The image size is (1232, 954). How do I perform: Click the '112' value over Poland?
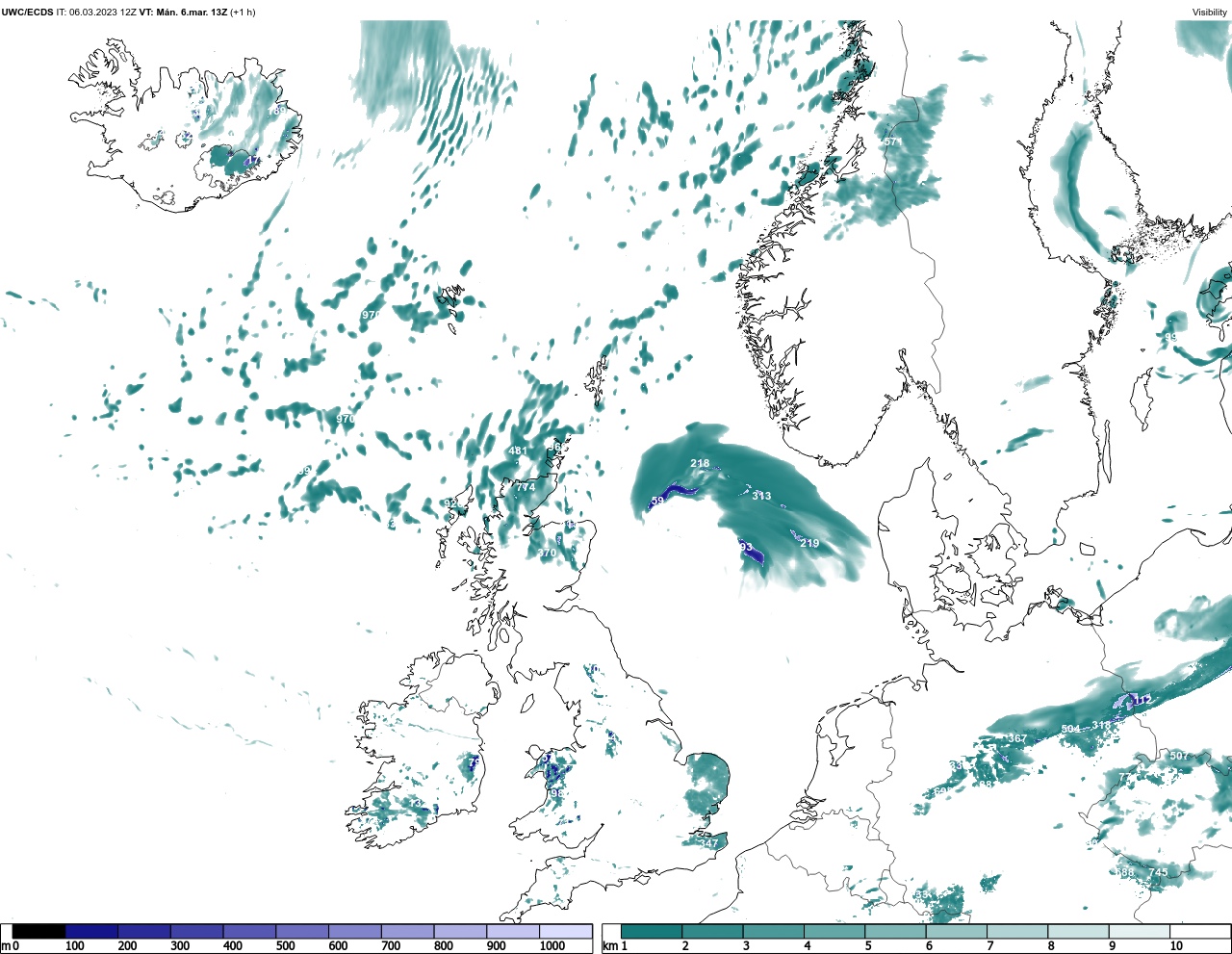(x=1142, y=701)
